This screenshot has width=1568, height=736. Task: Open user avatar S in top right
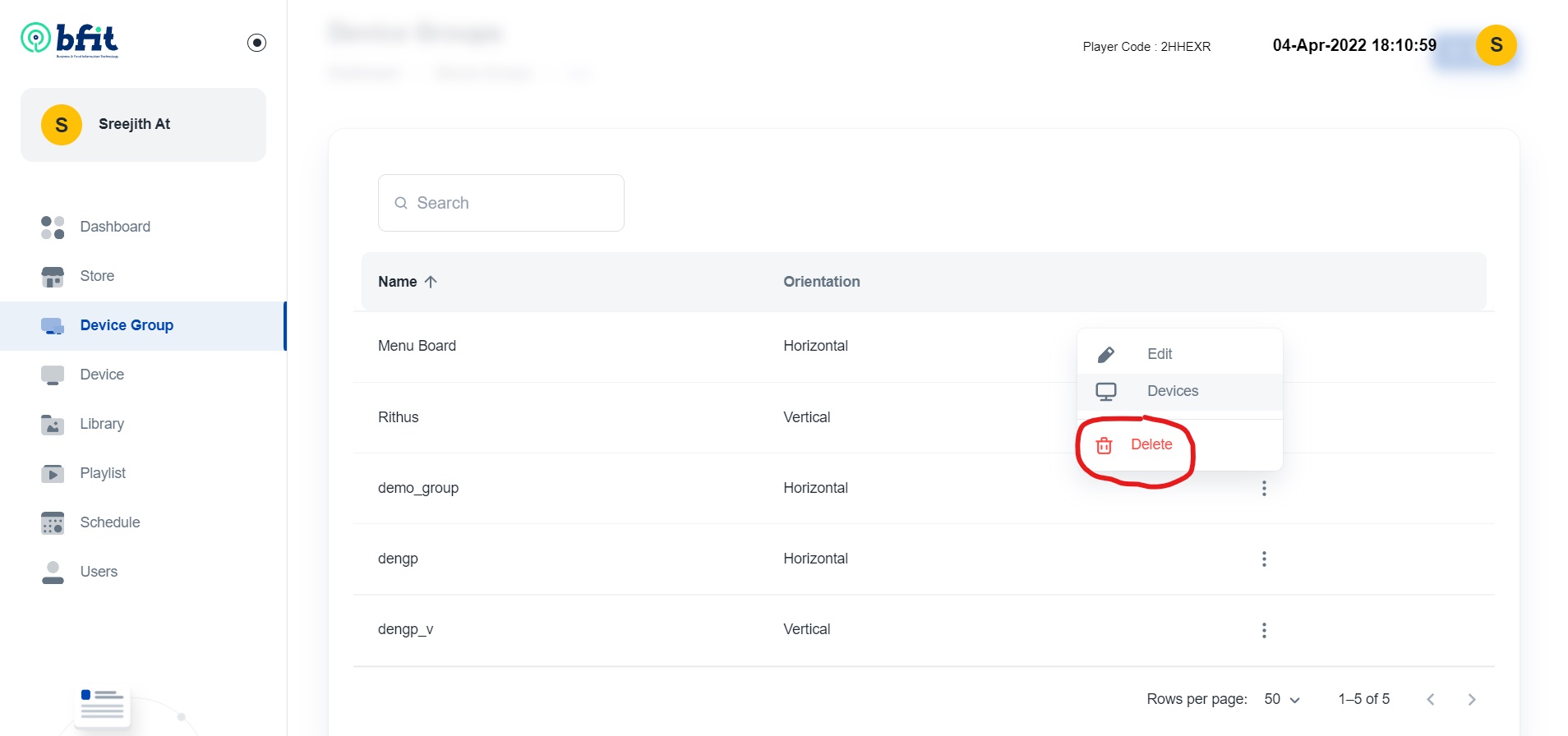click(x=1497, y=45)
